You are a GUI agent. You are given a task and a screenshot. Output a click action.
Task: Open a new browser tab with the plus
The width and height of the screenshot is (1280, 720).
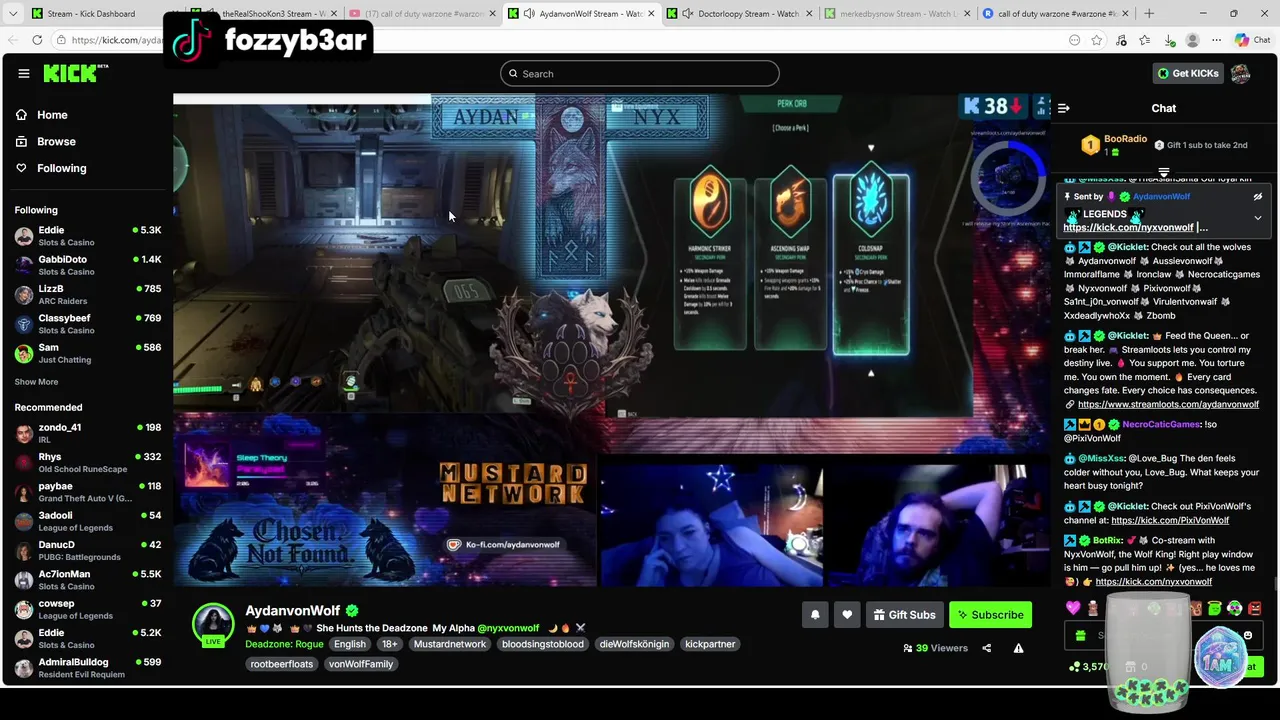coord(1149,14)
